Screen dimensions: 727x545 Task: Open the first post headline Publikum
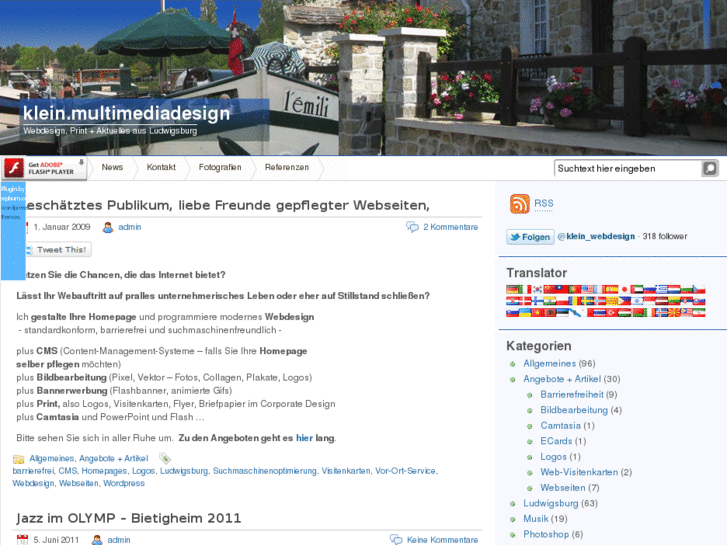click(228, 205)
